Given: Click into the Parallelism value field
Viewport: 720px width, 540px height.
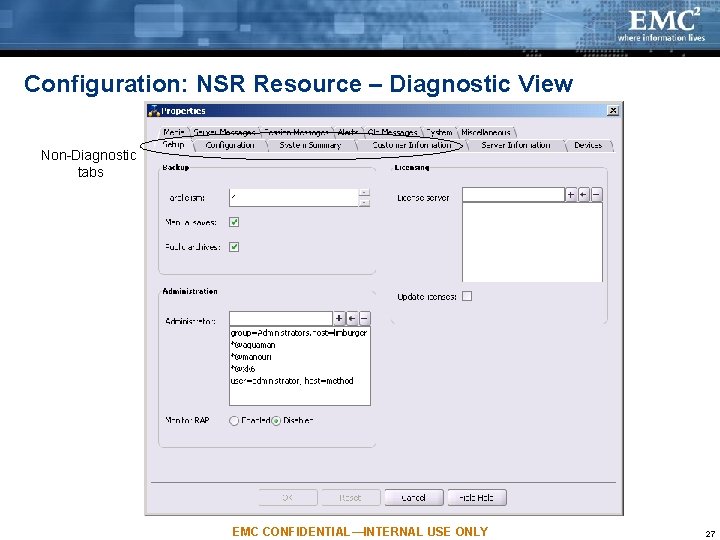Looking at the screenshot, I should coord(293,197).
